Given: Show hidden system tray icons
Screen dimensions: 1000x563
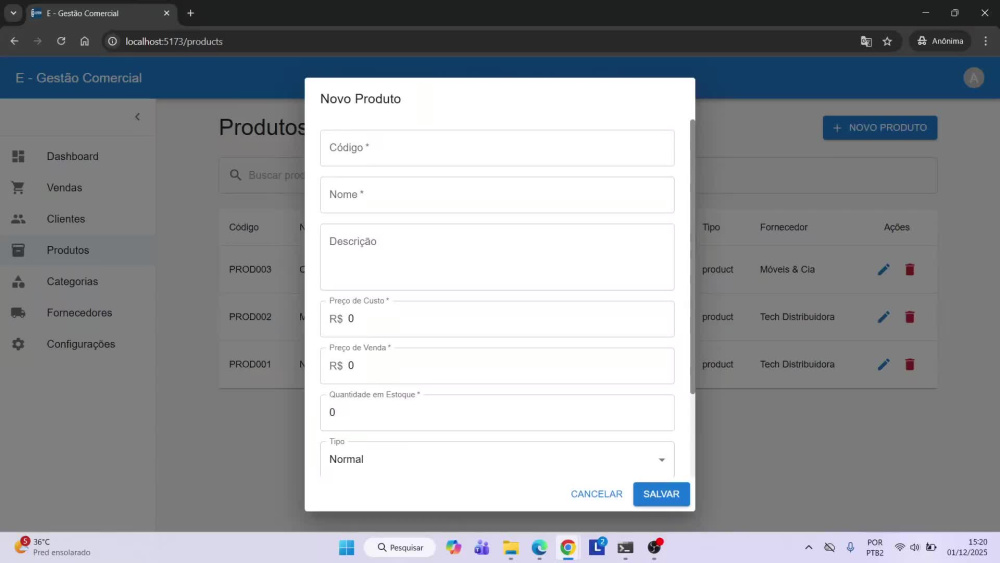Looking at the screenshot, I should coord(808,547).
